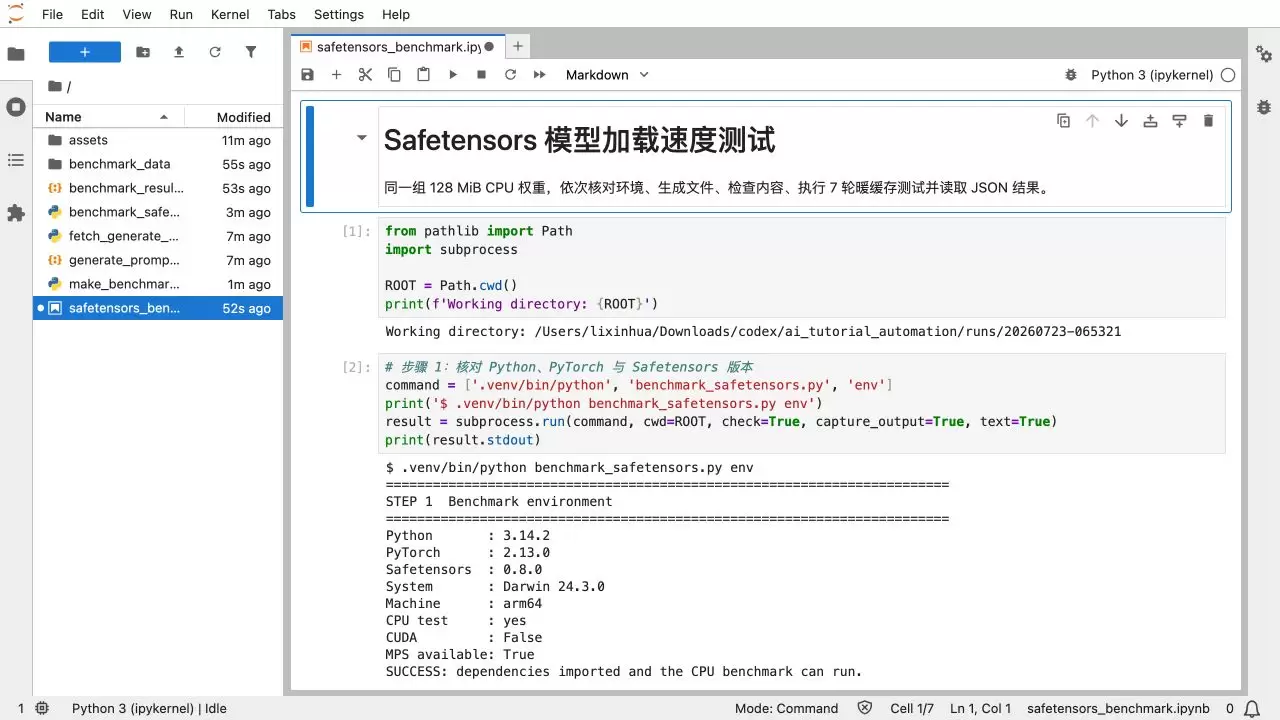Open notifications bell in status bar
1280x720 pixels.
(1252, 708)
